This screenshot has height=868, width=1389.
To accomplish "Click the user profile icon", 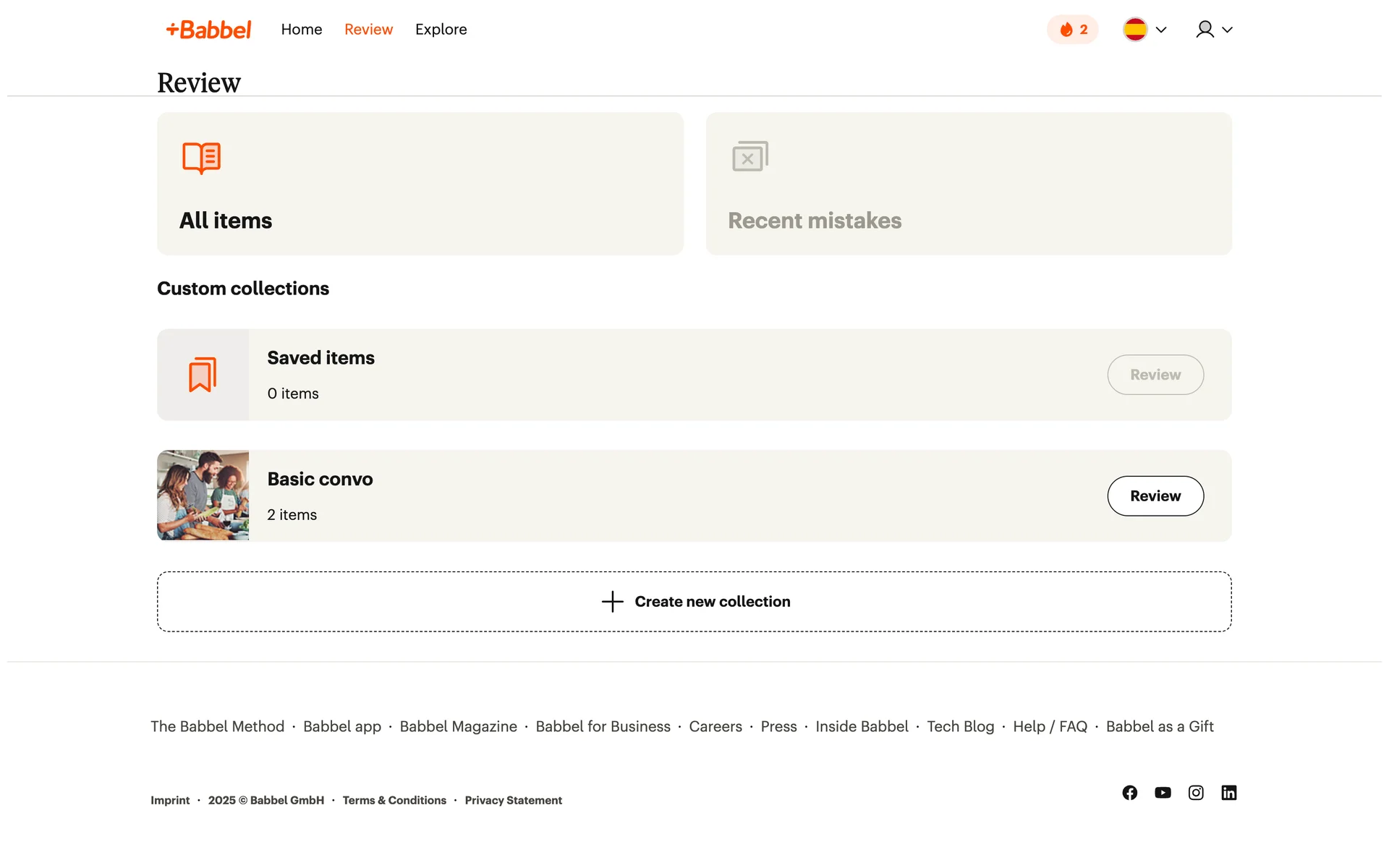I will point(1205,30).
